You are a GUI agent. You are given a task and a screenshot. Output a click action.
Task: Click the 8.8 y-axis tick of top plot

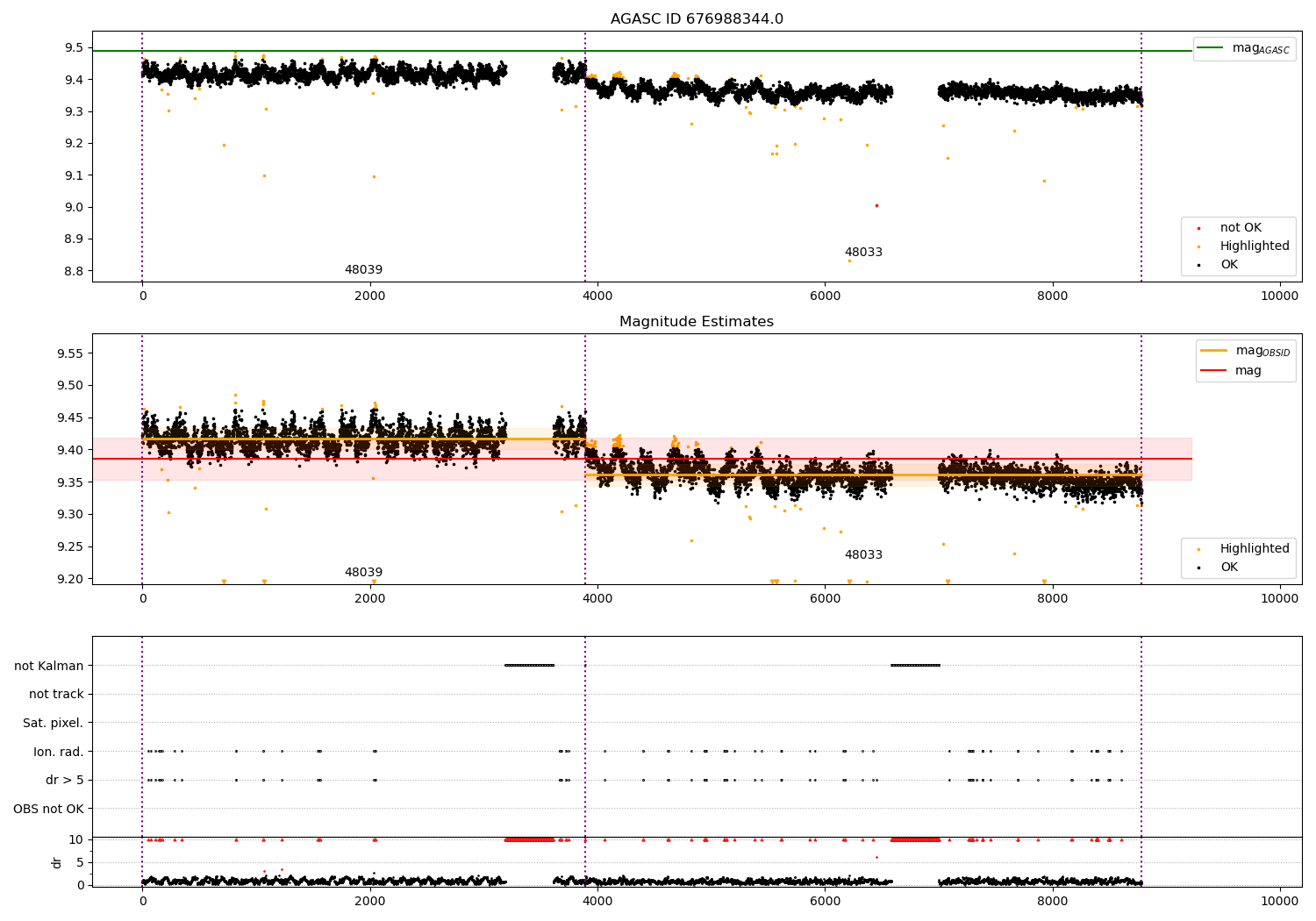75,271
